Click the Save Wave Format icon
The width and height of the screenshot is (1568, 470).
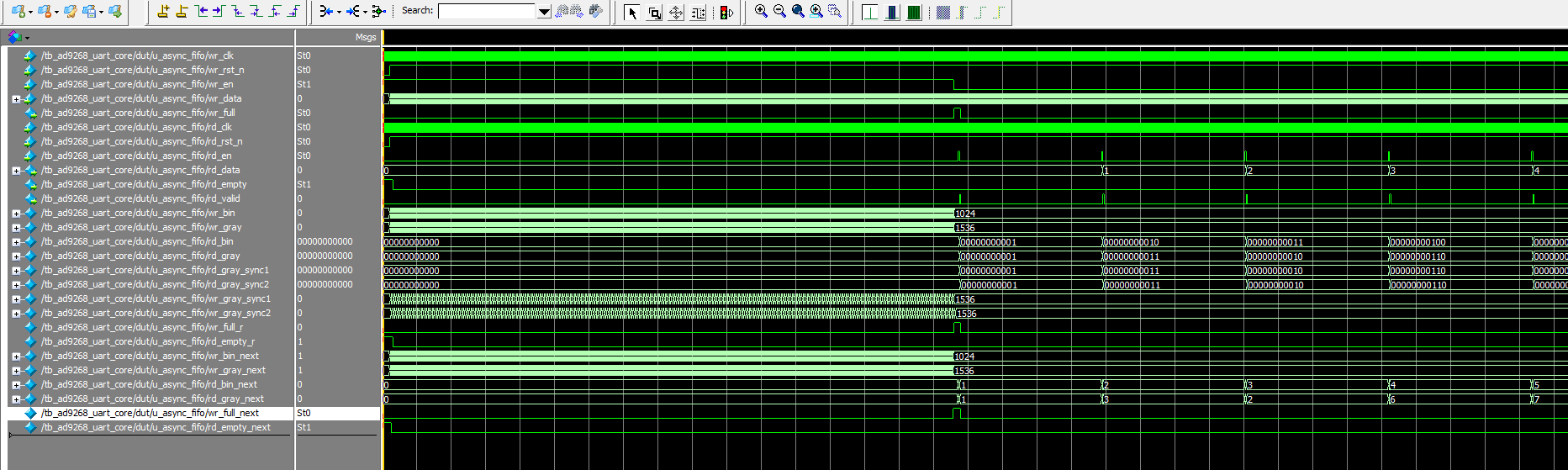click(x=89, y=12)
